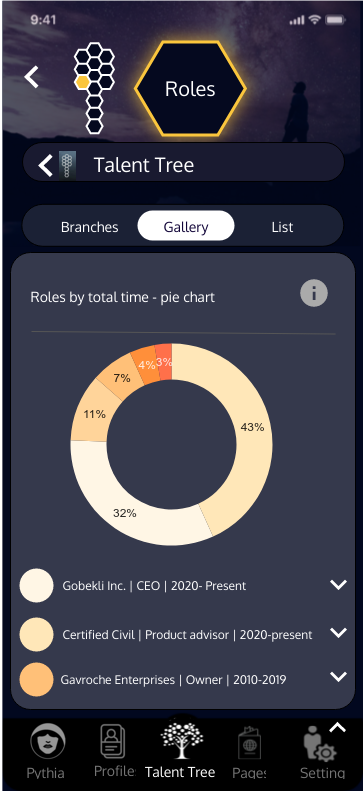Viewport: 363px width, 791px height.
Task: Open the Profiles ID card icon
Action: tap(113, 741)
